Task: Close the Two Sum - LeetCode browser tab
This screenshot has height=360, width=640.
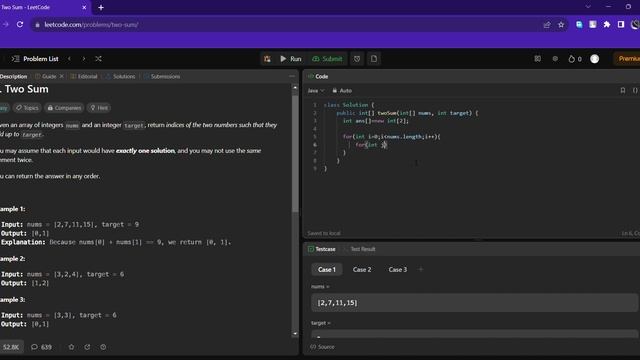Action: pos(84,7)
